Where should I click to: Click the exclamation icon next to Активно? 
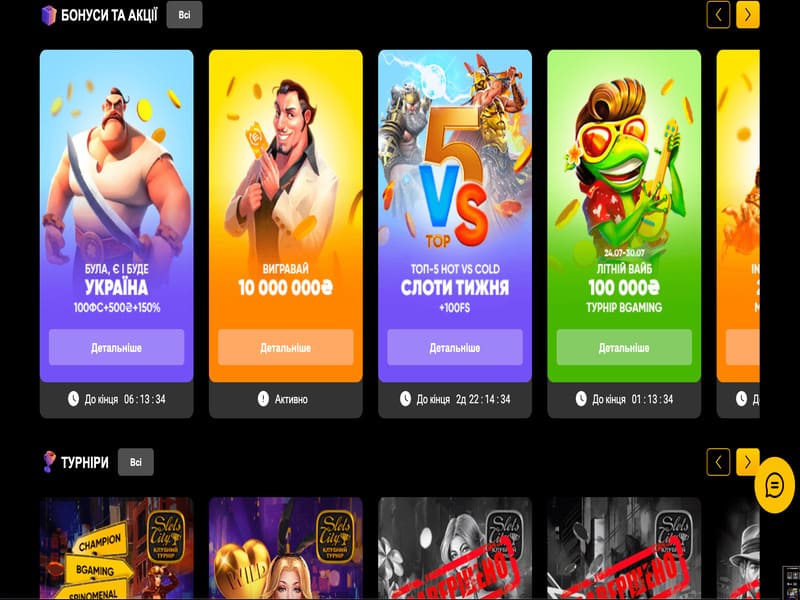coord(263,399)
